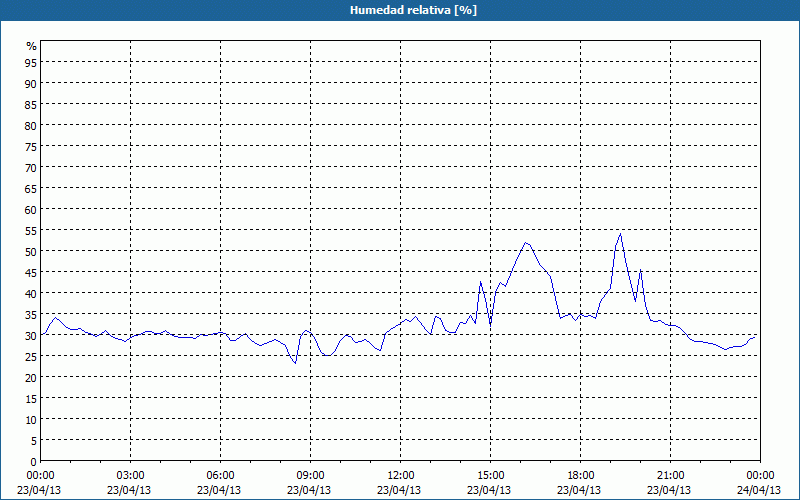Click the 15:00 time label
Screen dimensions: 800x500
(x=491, y=476)
